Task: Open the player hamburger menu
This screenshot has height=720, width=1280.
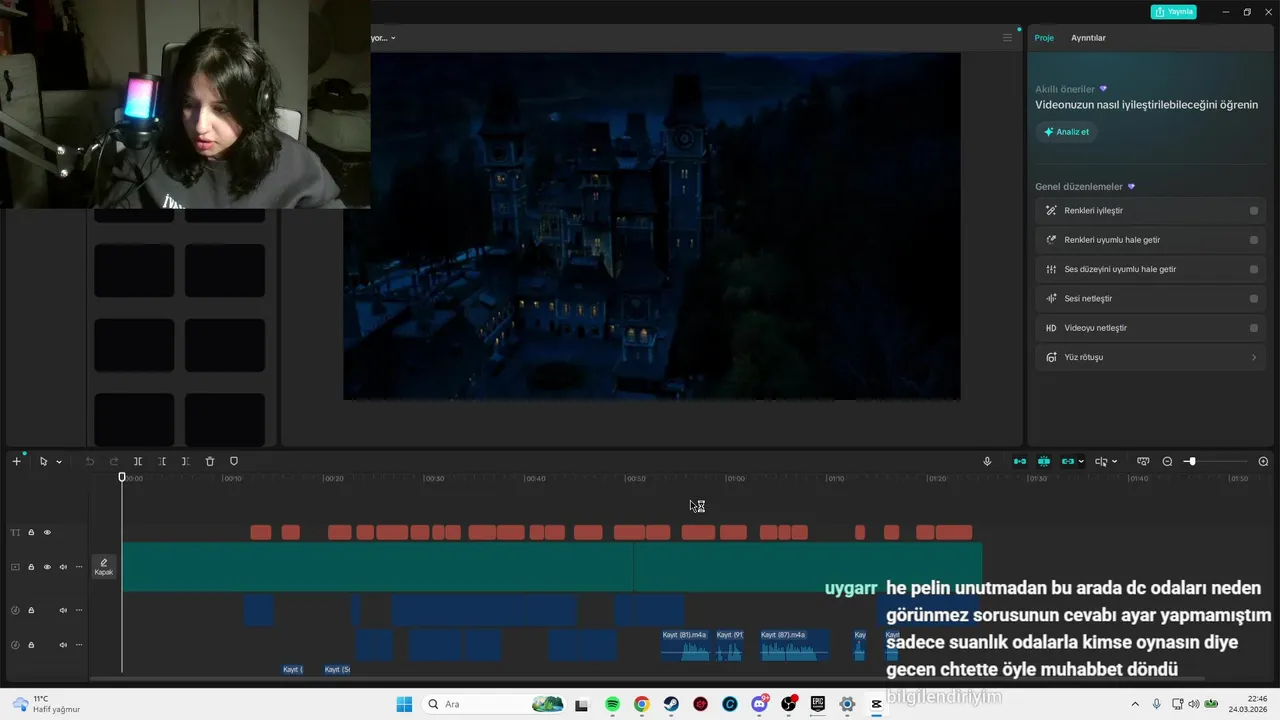Action: 1007,38
